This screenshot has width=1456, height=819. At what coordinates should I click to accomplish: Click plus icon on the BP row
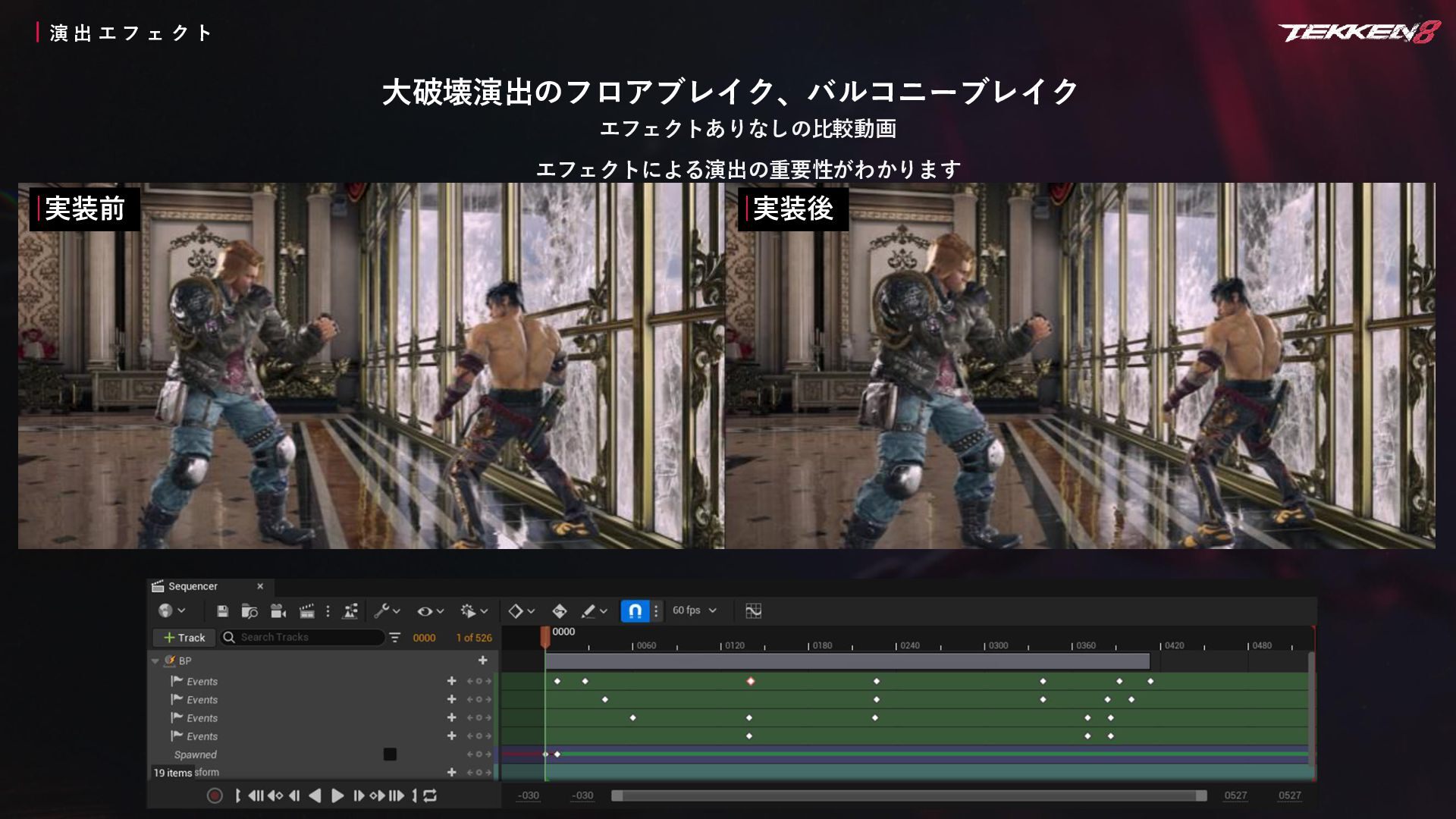pyautogui.click(x=482, y=661)
